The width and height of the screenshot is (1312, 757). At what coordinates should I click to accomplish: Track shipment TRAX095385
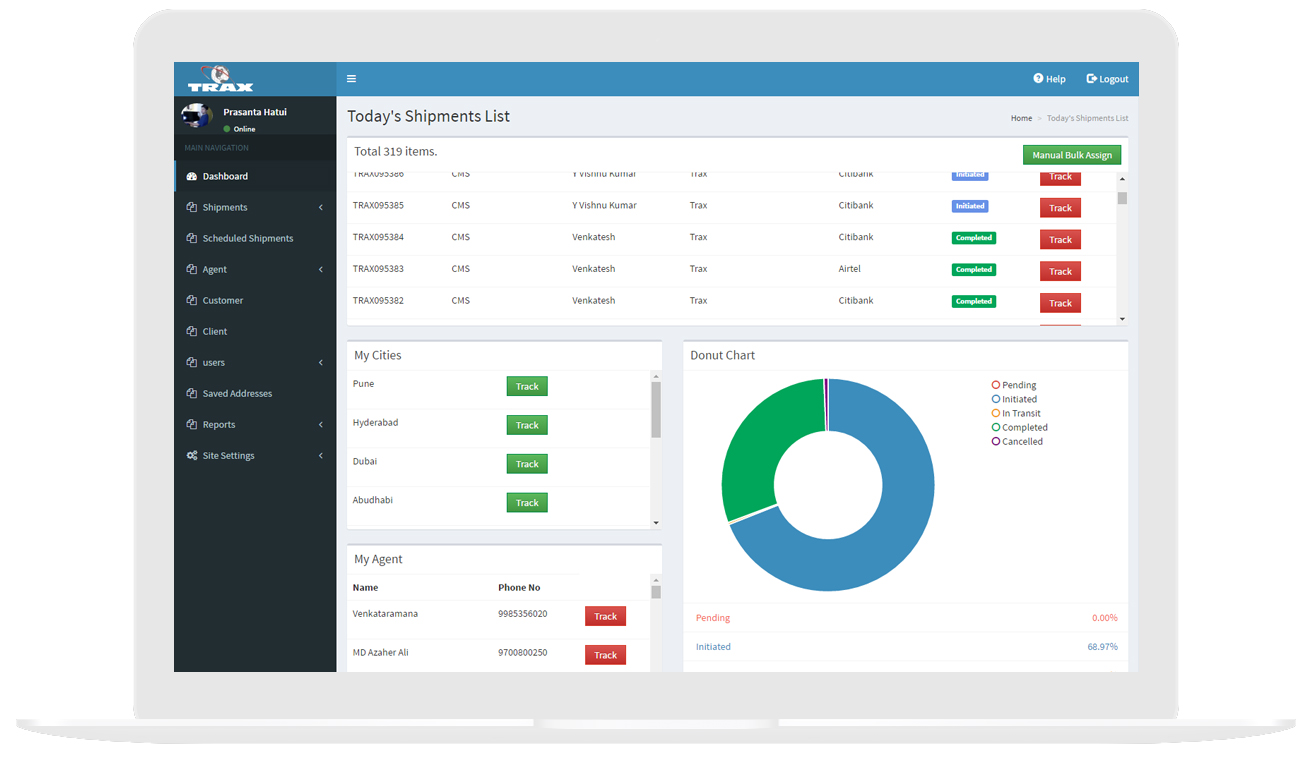point(1060,208)
